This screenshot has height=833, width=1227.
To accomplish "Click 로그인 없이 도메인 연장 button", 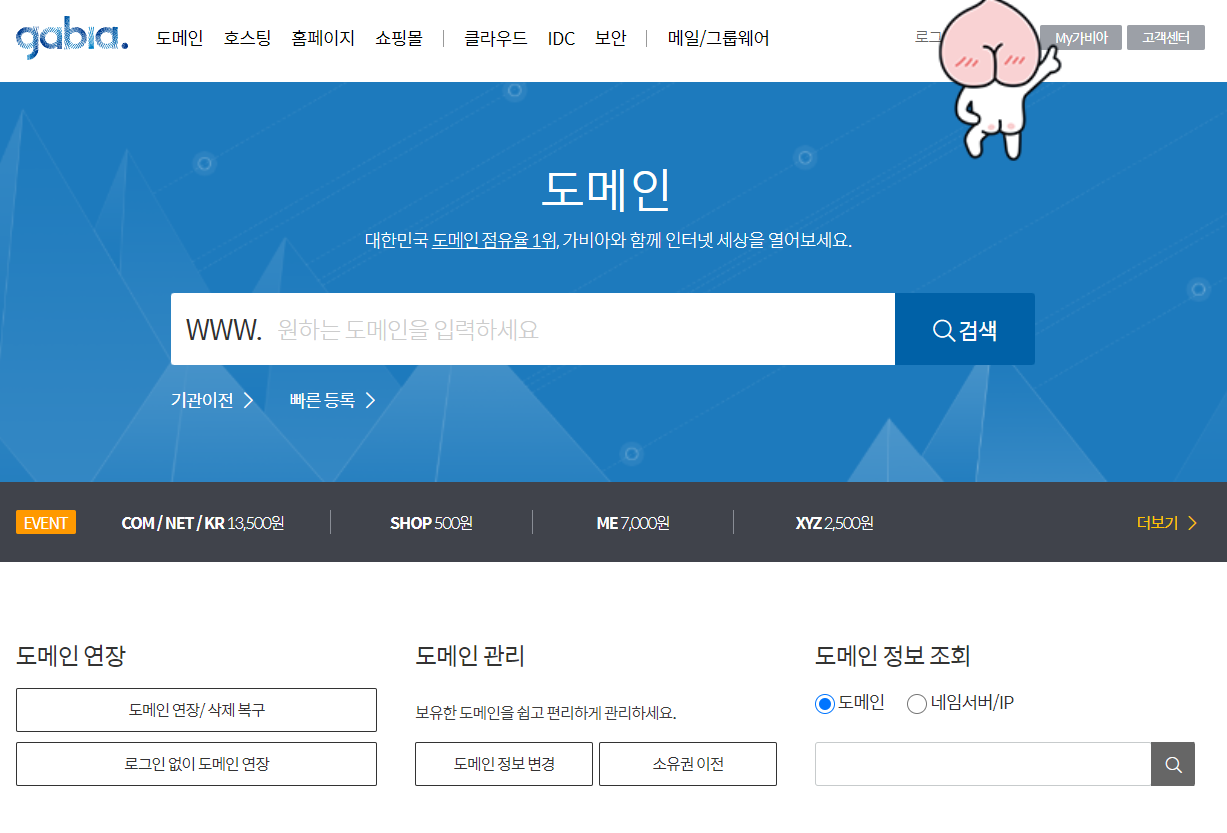I will [x=196, y=764].
